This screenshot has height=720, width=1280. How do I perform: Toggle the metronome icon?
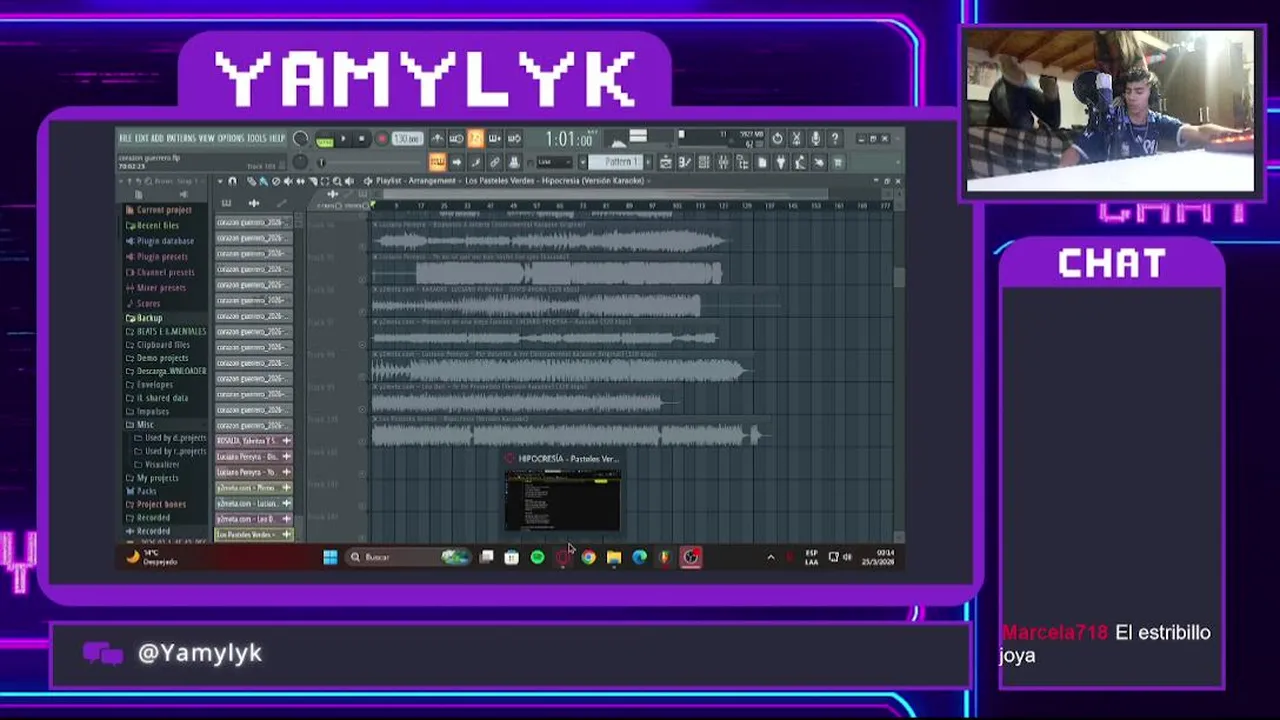click(437, 139)
